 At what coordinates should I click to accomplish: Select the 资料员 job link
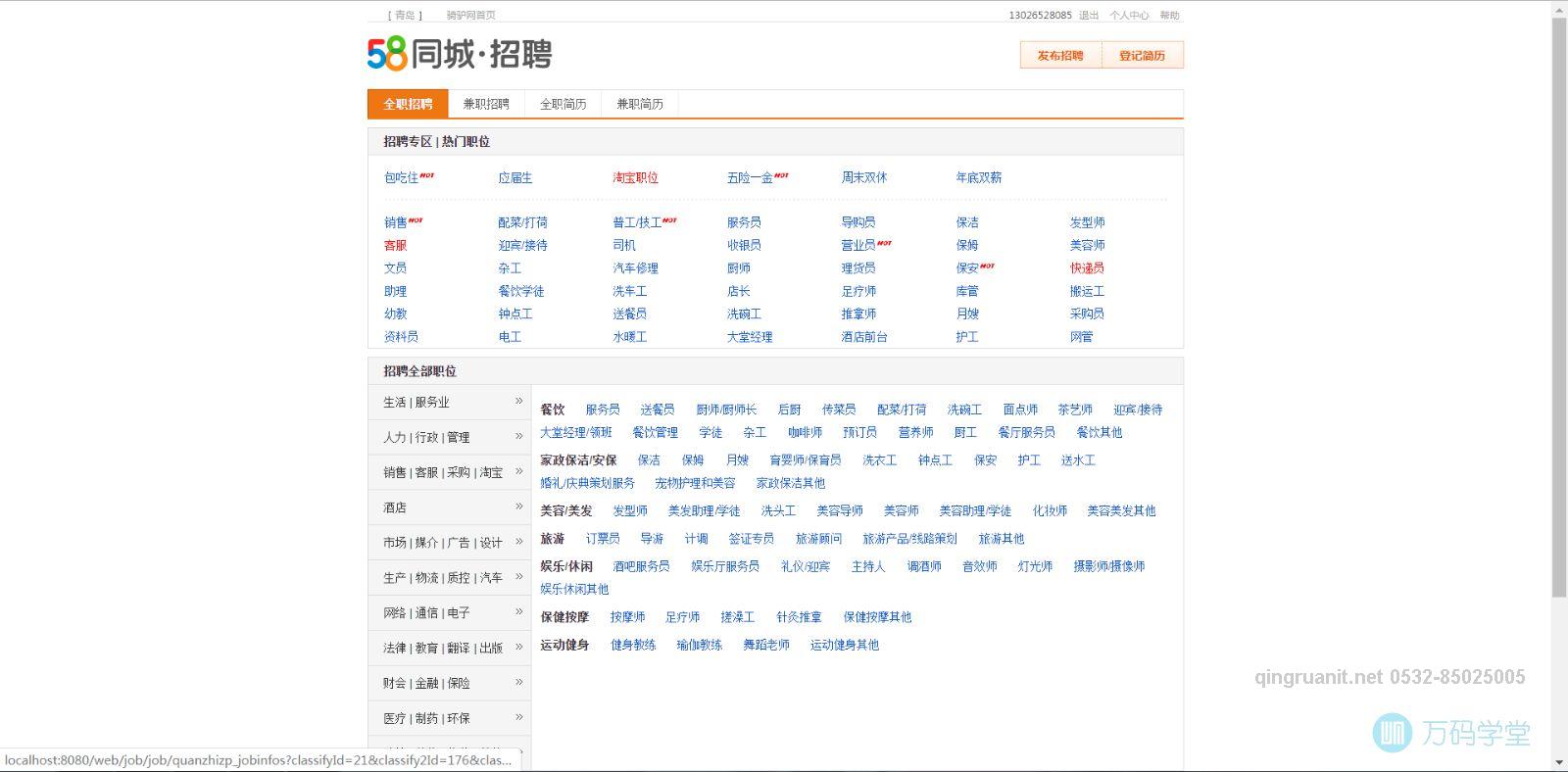pyautogui.click(x=401, y=337)
